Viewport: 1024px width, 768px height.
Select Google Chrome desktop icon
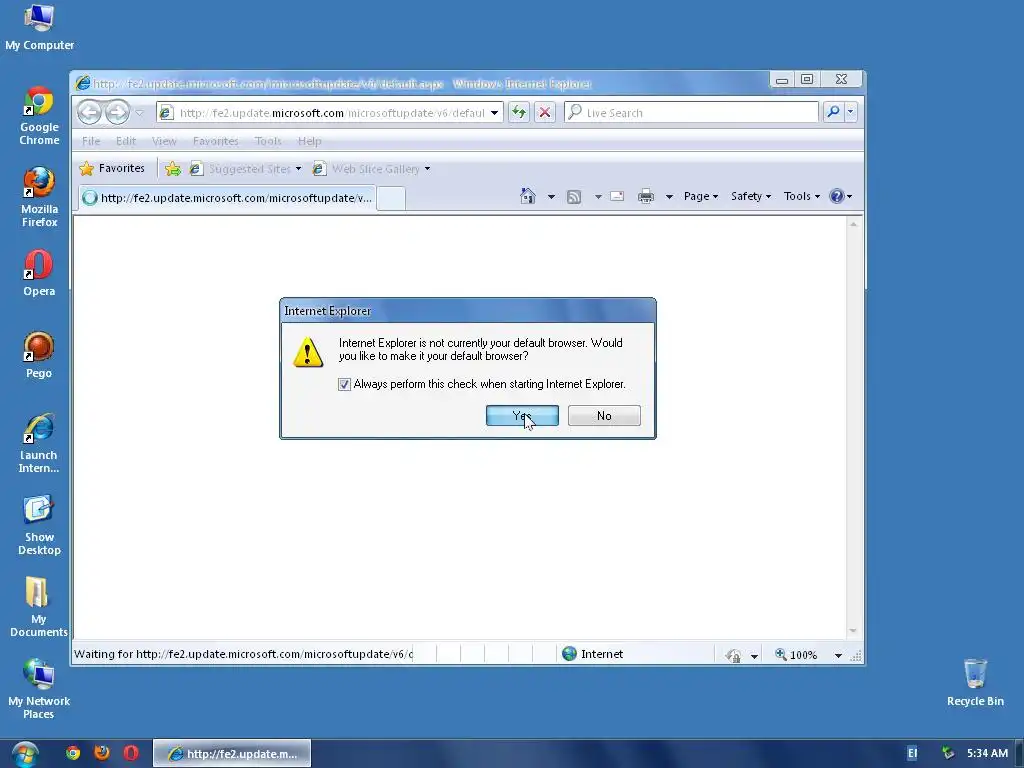pyautogui.click(x=39, y=116)
